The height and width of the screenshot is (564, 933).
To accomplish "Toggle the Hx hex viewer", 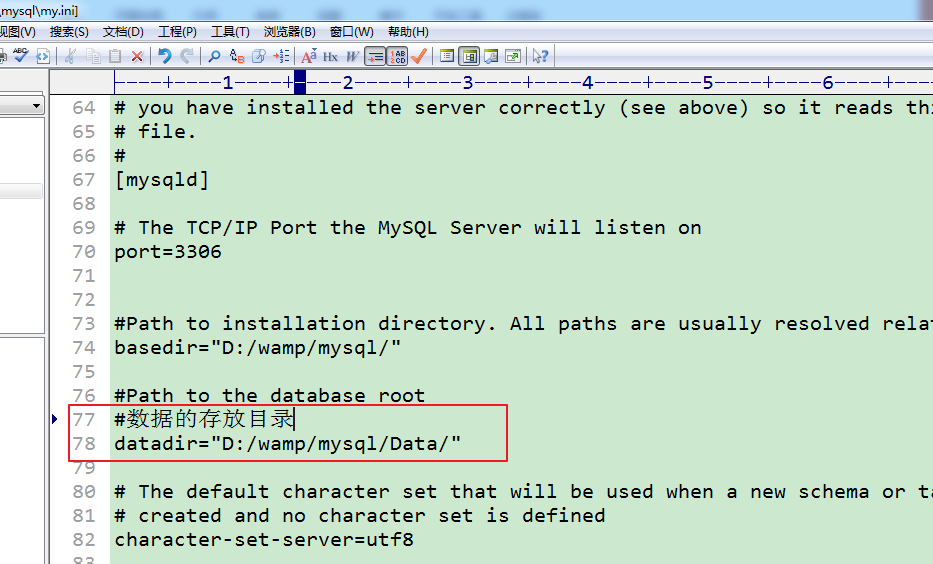I will coord(330,56).
